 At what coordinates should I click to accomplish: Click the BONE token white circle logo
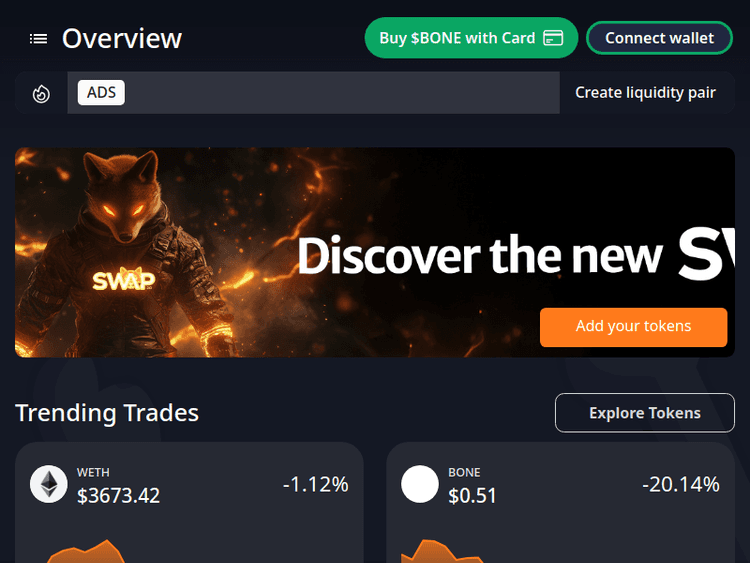[x=420, y=484]
